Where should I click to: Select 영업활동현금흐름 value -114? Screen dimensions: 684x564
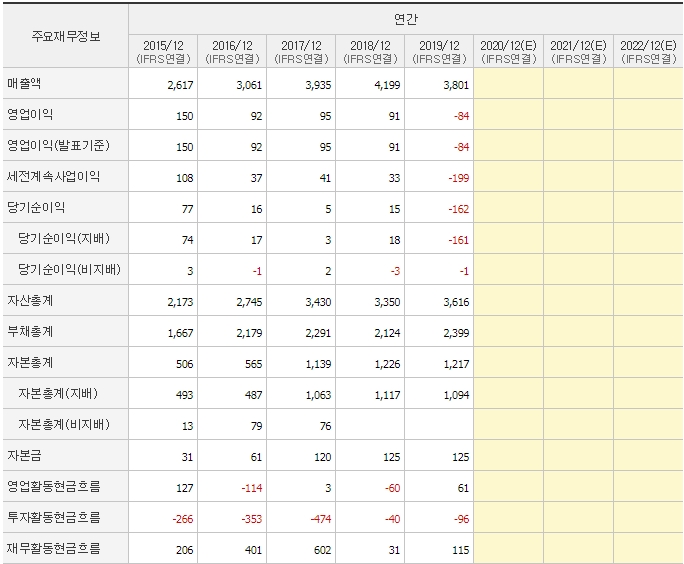[252, 488]
